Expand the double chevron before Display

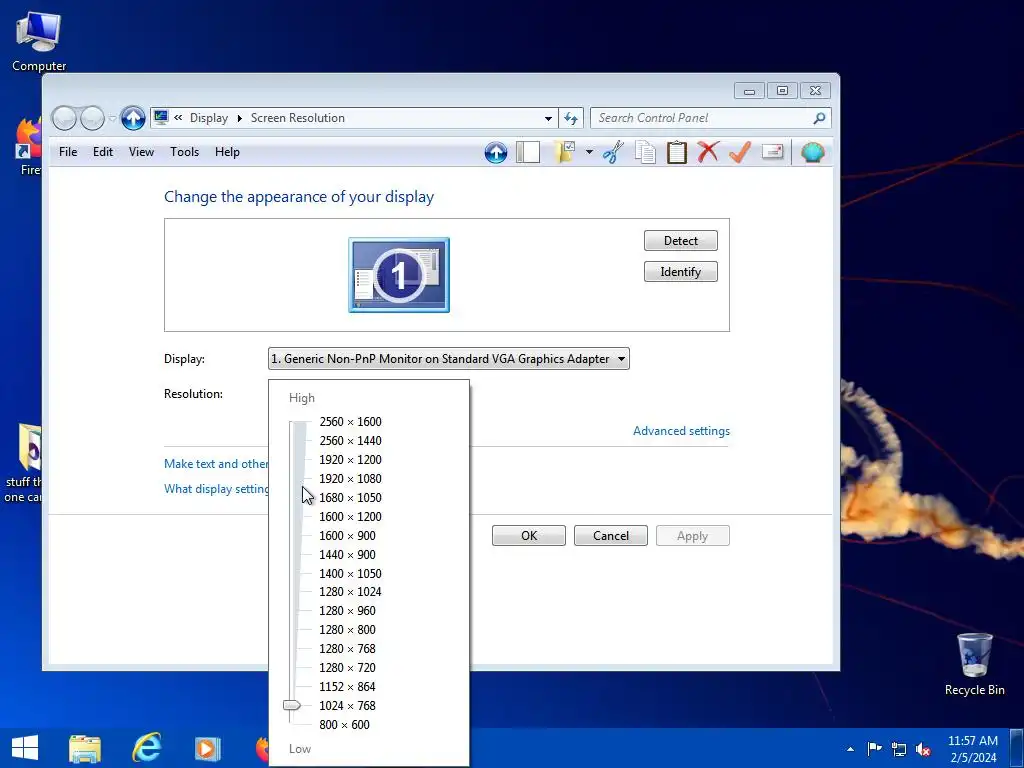click(178, 118)
